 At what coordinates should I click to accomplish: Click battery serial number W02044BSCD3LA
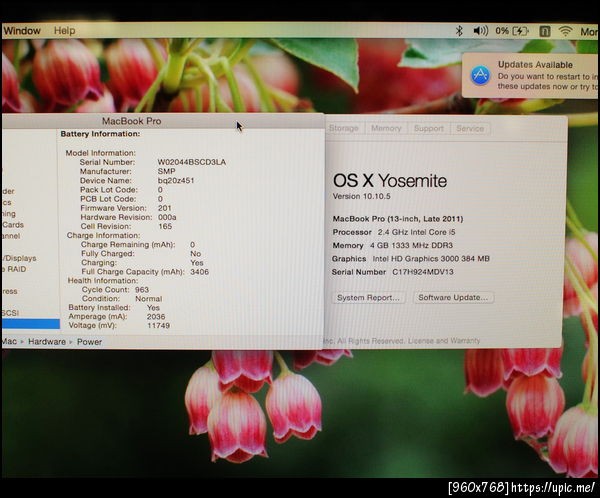192,162
